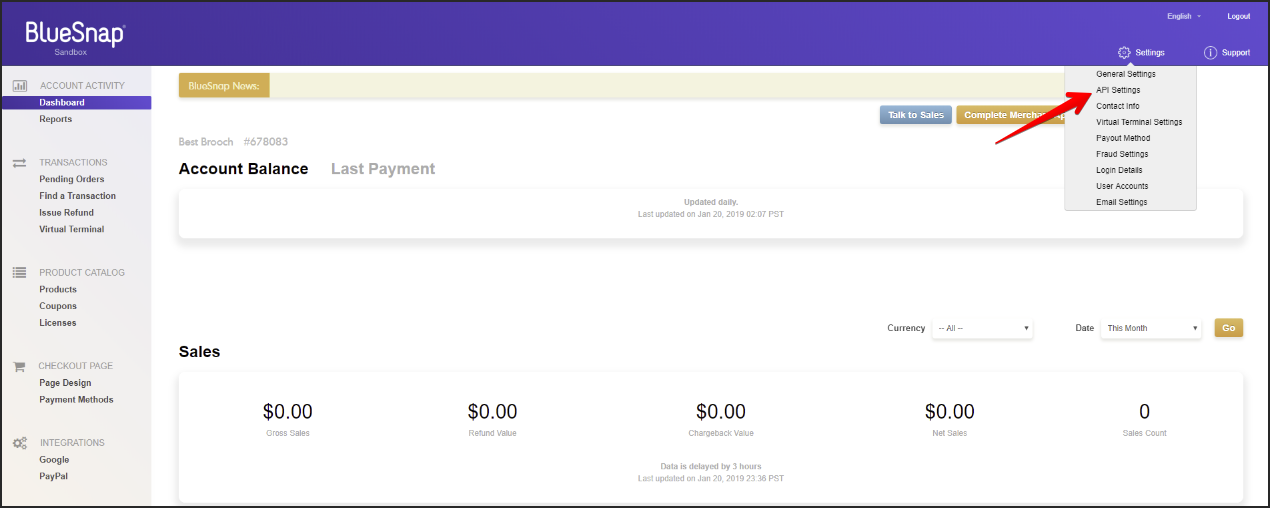The image size is (1270, 508).
Task: Select API Settings from the menu
Action: point(1118,90)
